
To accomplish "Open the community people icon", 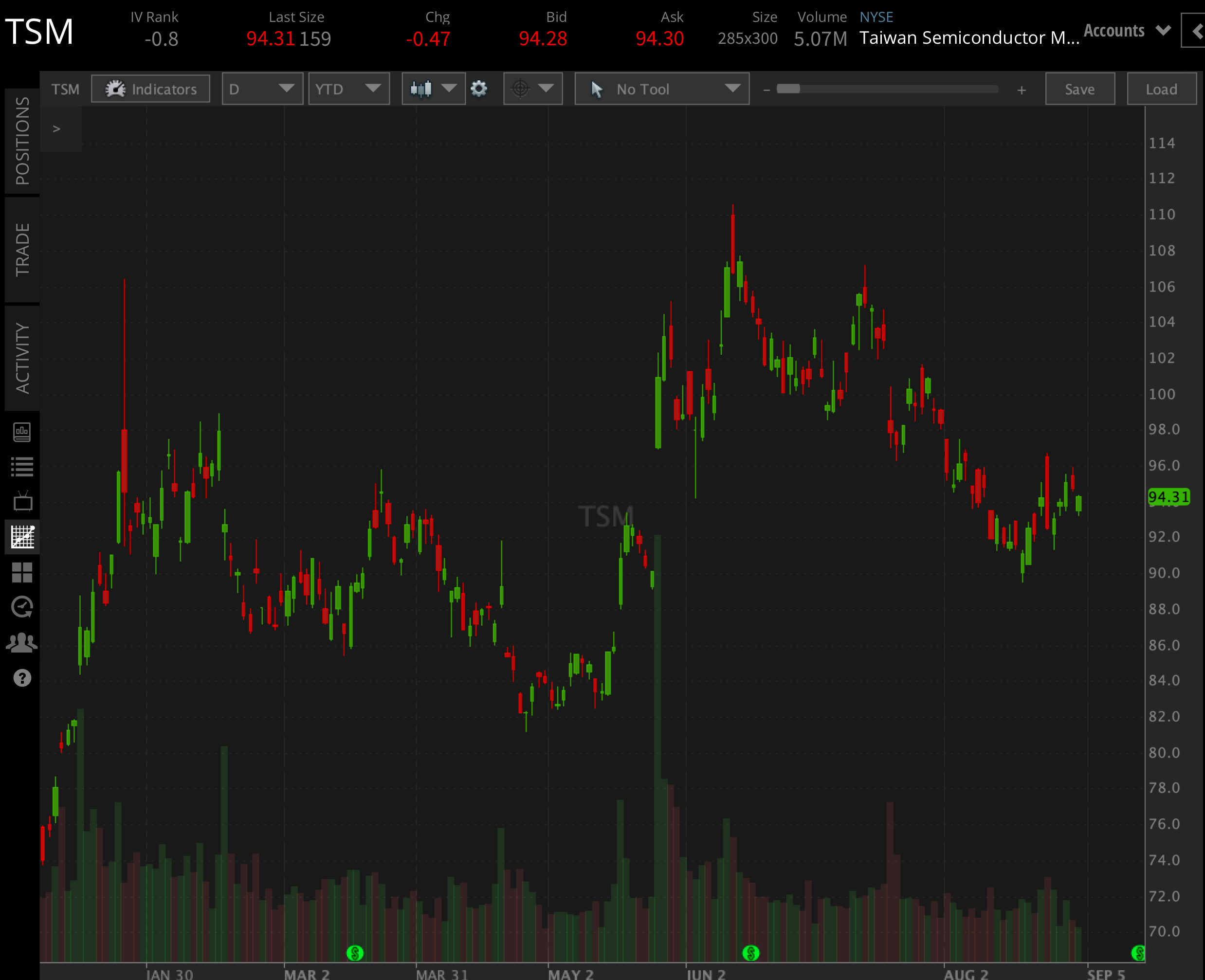I will (21, 641).
